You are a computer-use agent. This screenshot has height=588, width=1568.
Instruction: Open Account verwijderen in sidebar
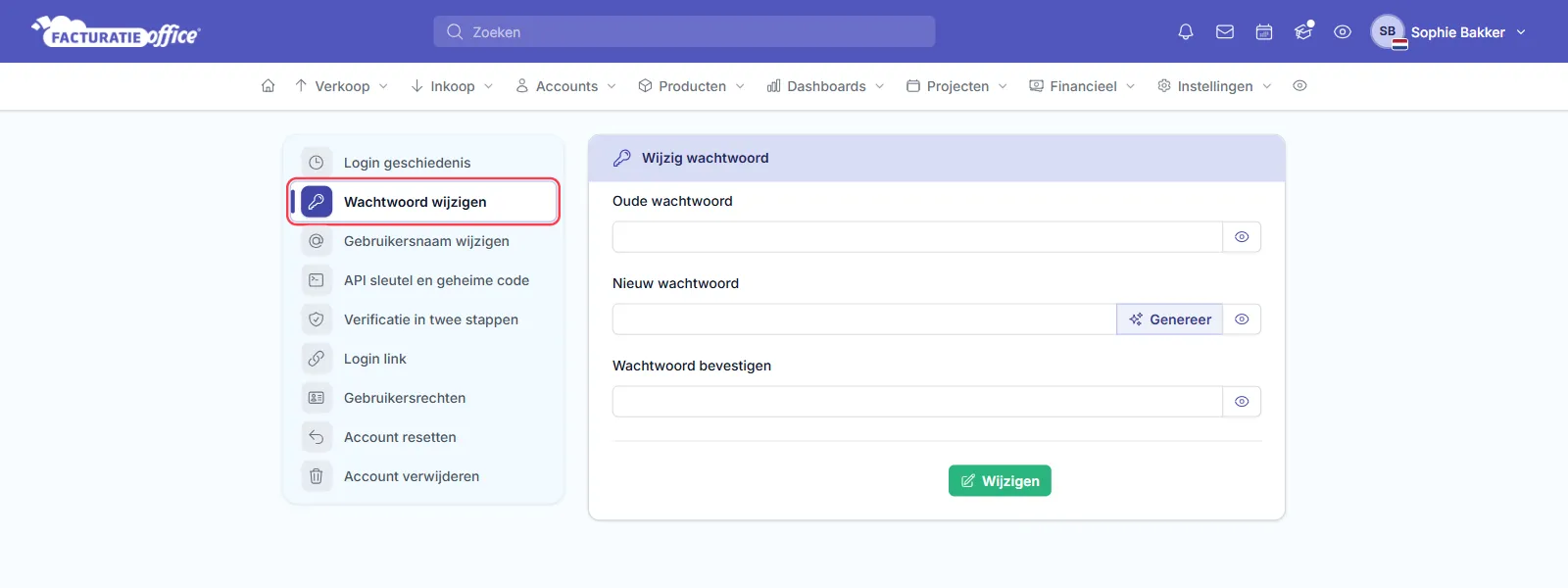point(423,476)
